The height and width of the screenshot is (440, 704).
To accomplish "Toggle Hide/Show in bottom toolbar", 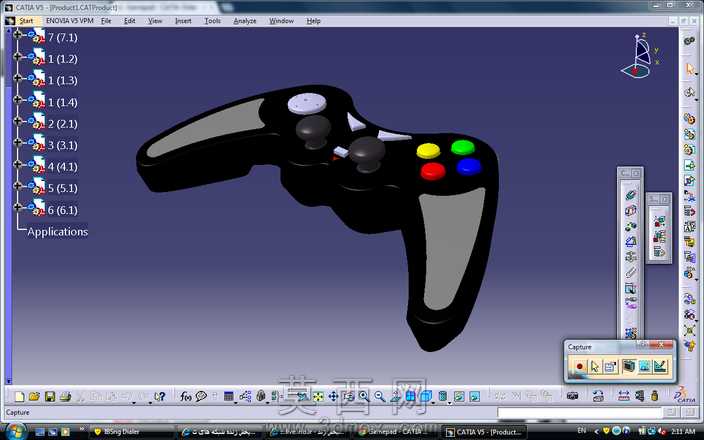I will point(459,396).
